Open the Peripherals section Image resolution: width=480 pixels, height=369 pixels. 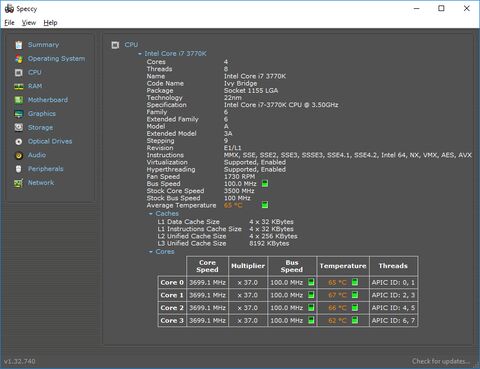tap(46, 169)
